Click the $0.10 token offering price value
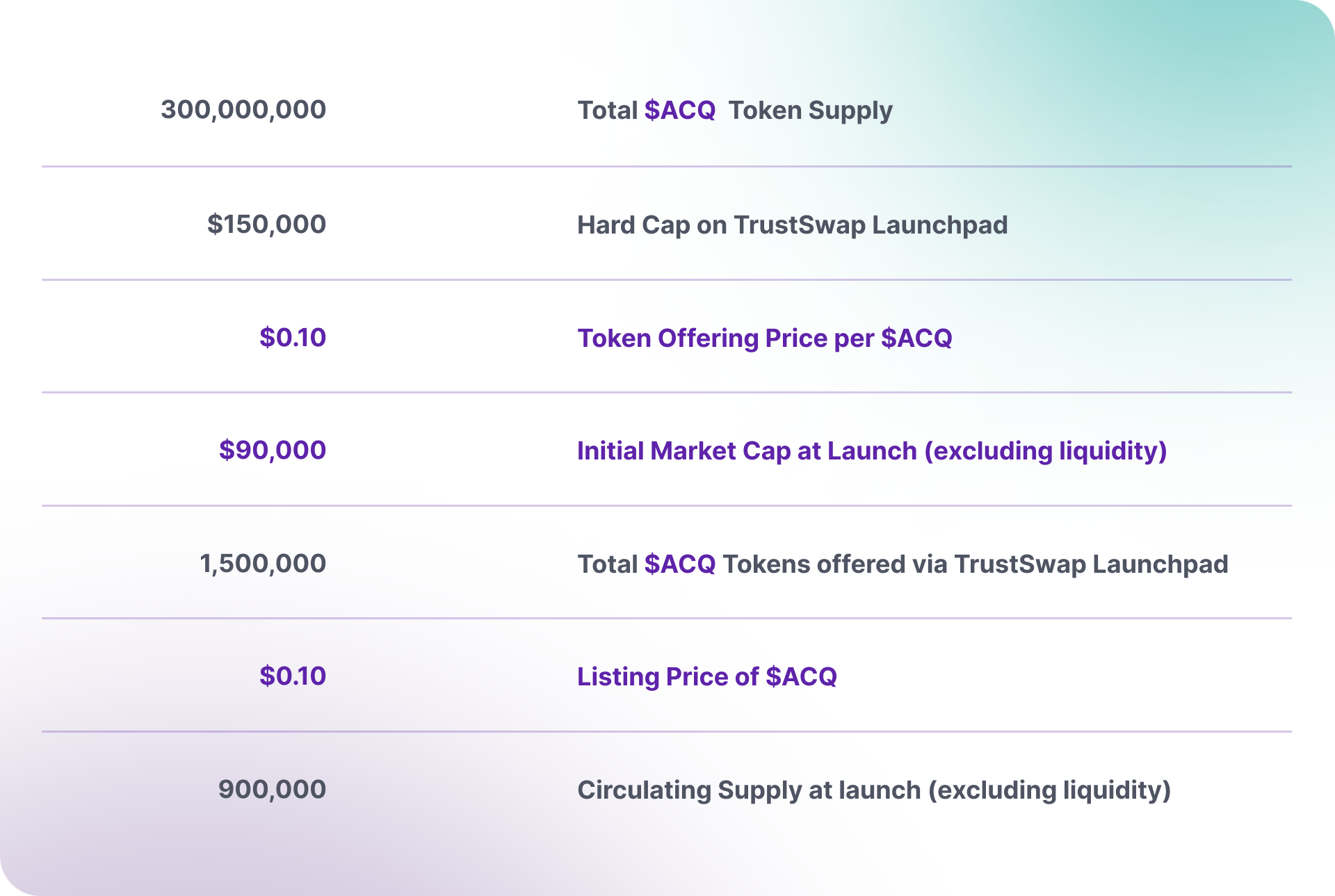Screen dimensions: 1335x896 [293, 338]
